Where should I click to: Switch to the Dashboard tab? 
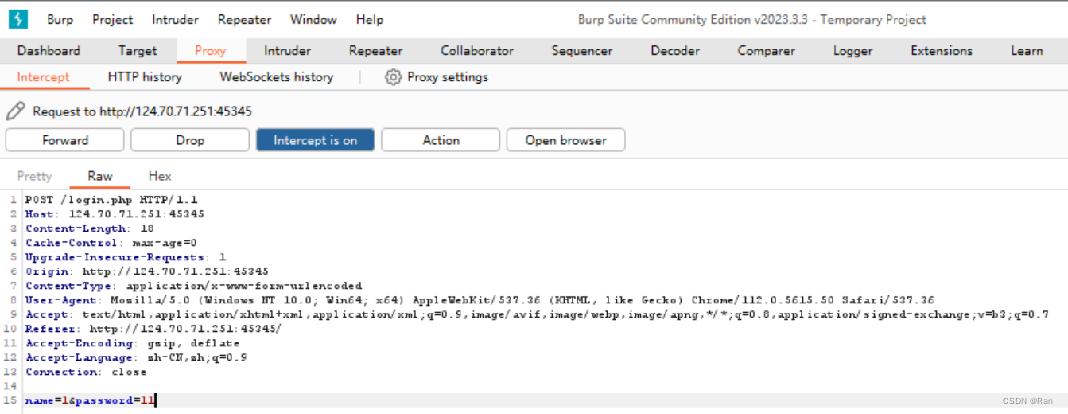48,51
